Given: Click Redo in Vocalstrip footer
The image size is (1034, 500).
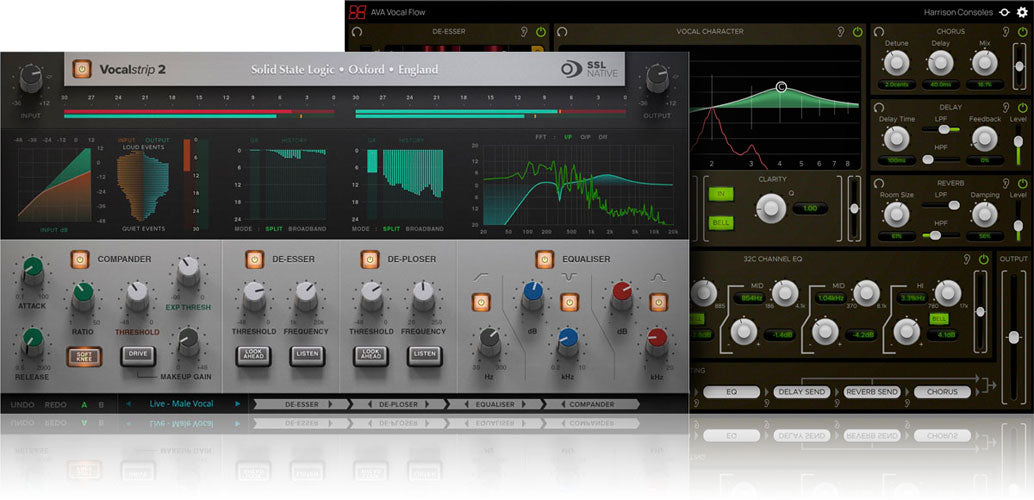Looking at the screenshot, I should 55,404.
